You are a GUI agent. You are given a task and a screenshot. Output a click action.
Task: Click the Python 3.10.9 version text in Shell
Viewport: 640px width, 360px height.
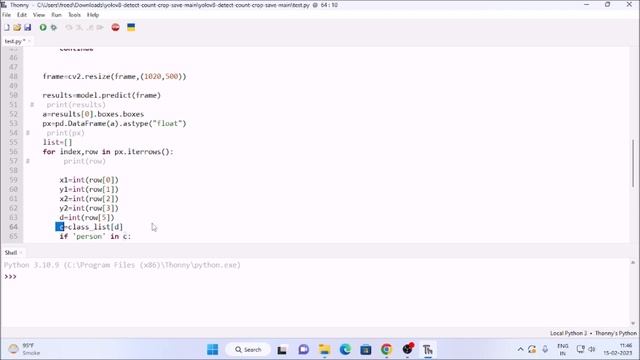click(x=32, y=265)
